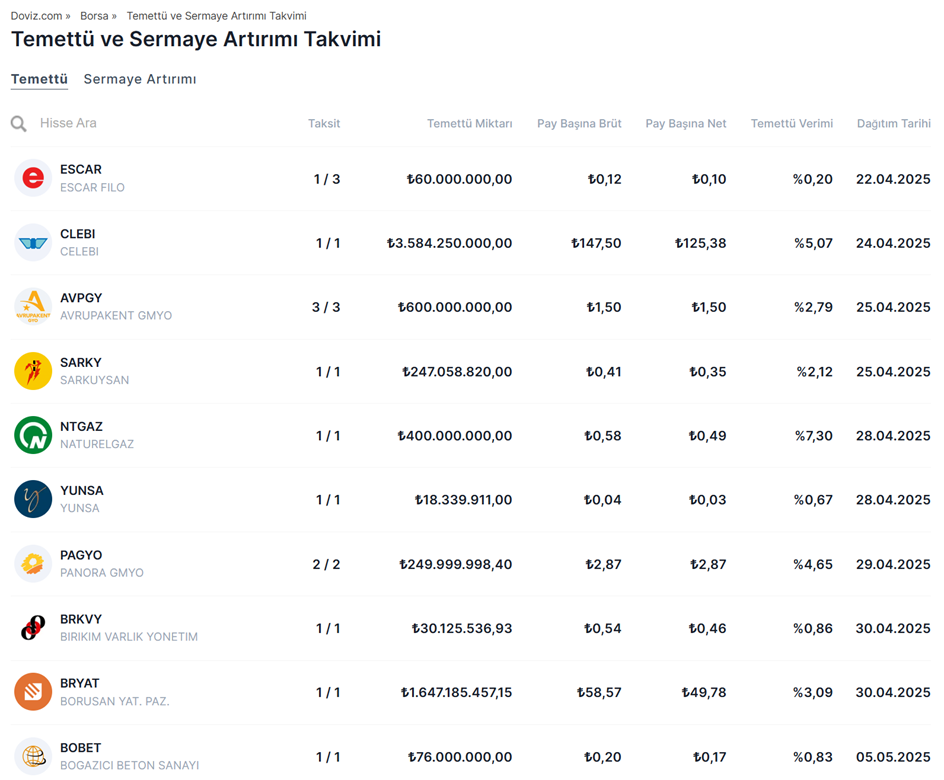Screen dimensions: 944x780
Task: Click the BRKVY logo icon
Action: 33,628
